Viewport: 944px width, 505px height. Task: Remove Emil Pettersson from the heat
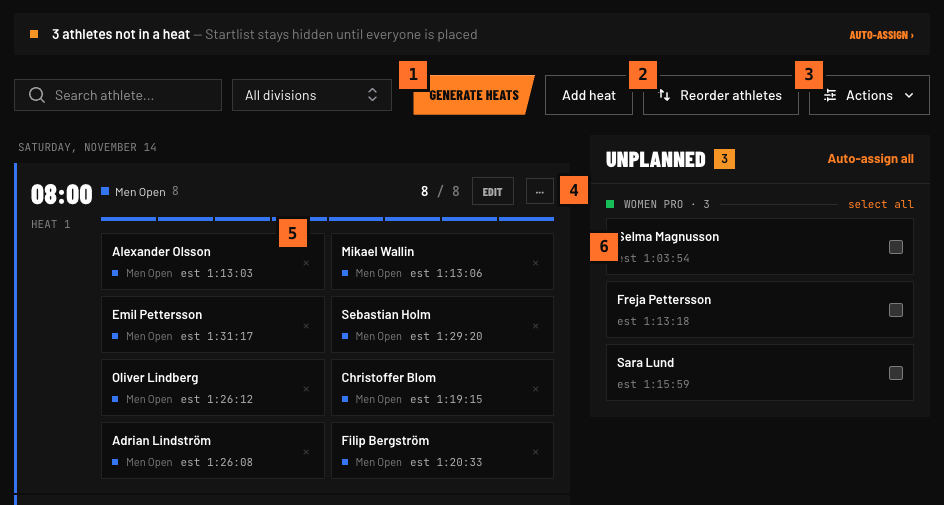(x=306, y=326)
